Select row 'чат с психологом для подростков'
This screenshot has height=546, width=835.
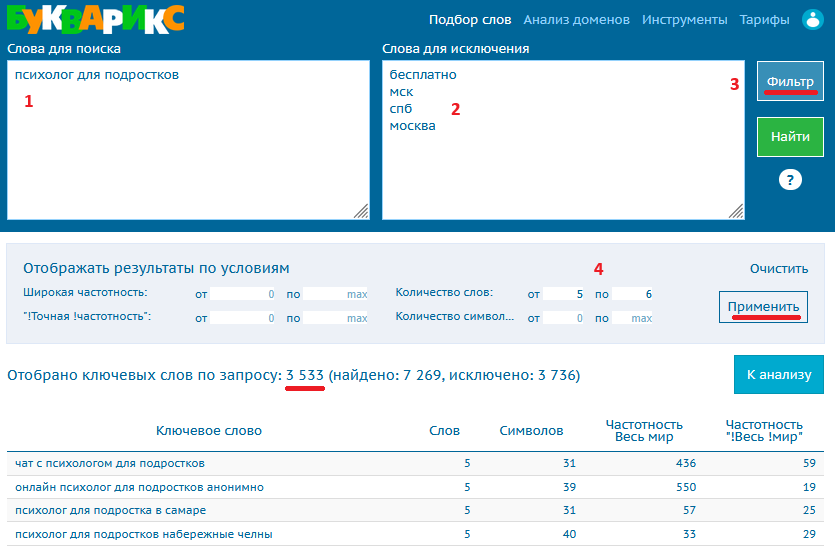click(x=415, y=463)
